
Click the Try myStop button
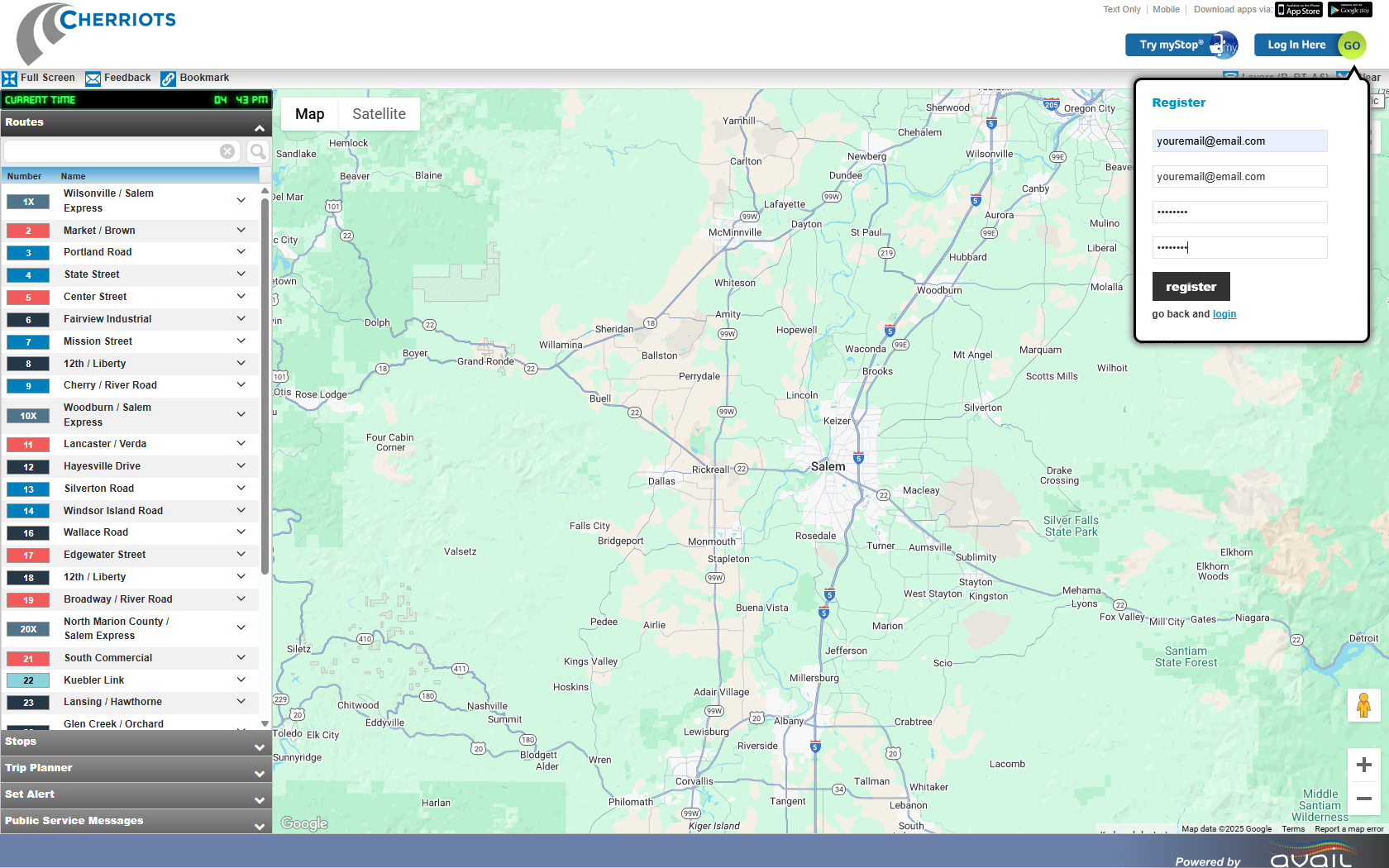(x=1181, y=45)
